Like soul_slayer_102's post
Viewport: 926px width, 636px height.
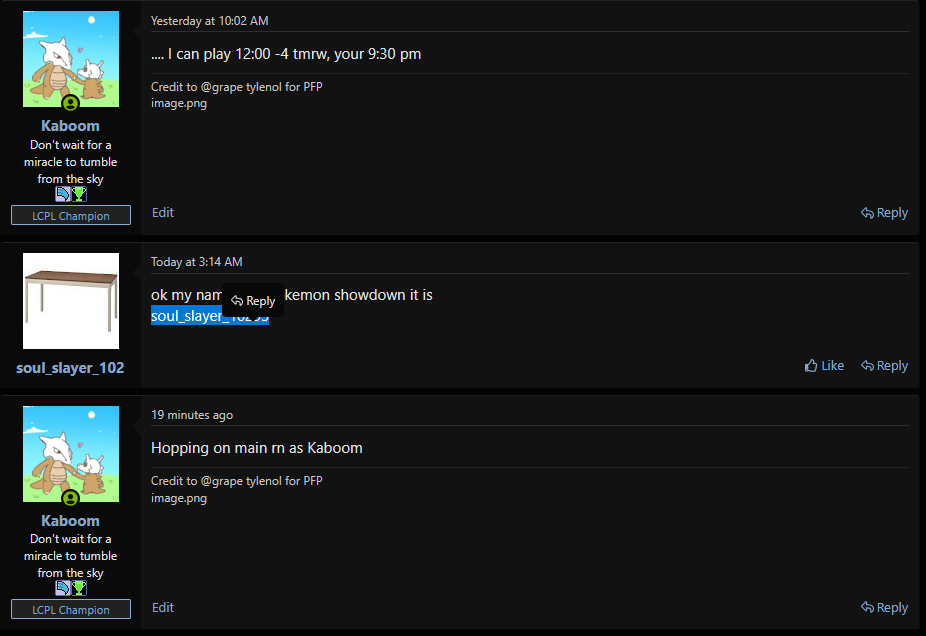(x=824, y=366)
